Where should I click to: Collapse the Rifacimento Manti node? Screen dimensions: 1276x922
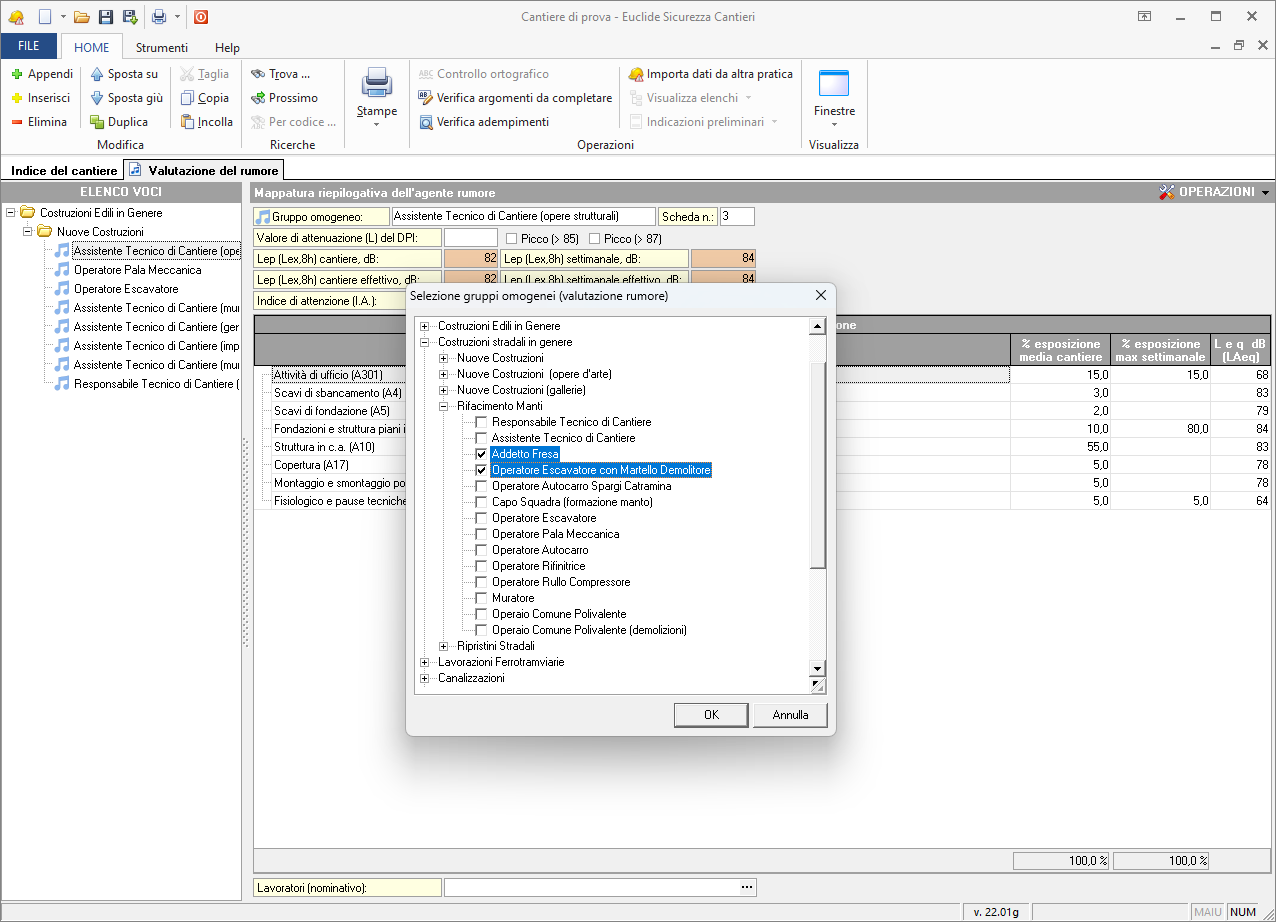point(445,406)
